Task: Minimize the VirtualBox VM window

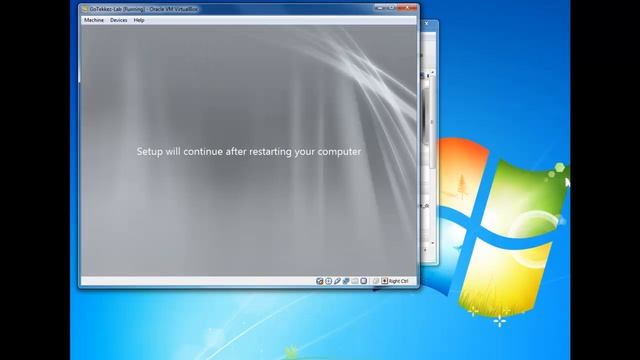Action: (x=380, y=8)
